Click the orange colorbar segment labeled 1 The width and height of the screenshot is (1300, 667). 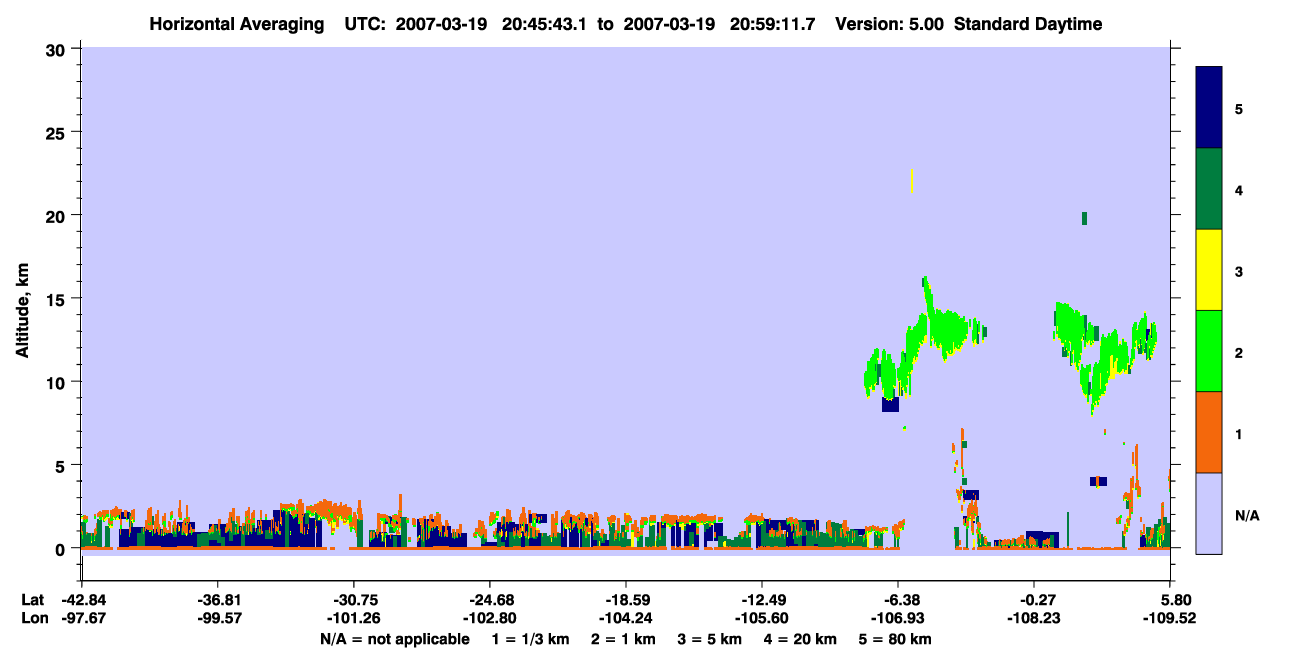pos(1209,432)
